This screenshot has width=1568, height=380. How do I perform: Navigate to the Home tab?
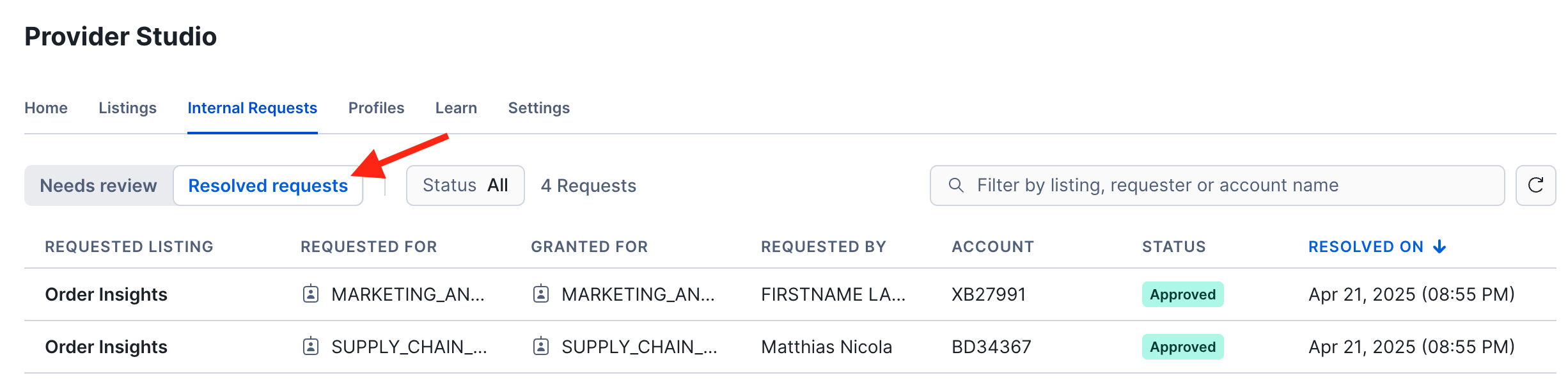pos(46,108)
